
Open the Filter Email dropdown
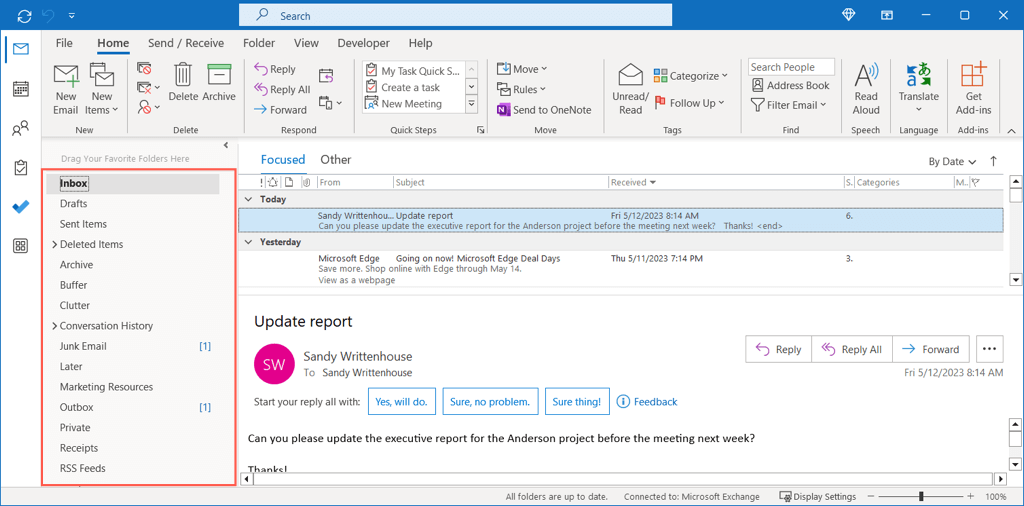tap(790, 104)
